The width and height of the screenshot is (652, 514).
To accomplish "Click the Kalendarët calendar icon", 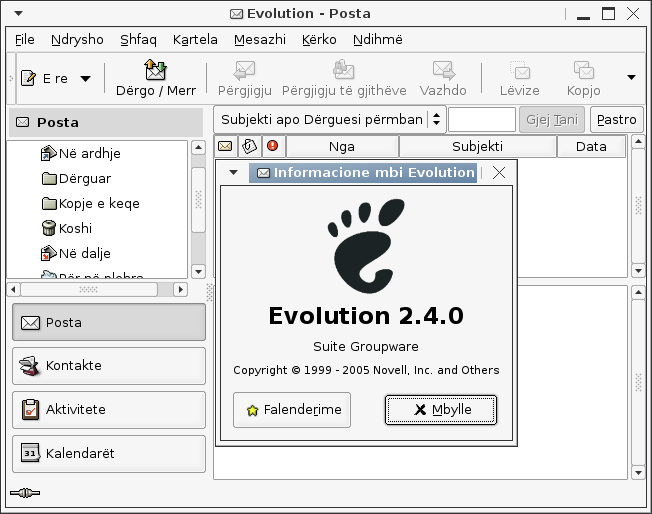I will (x=30, y=453).
